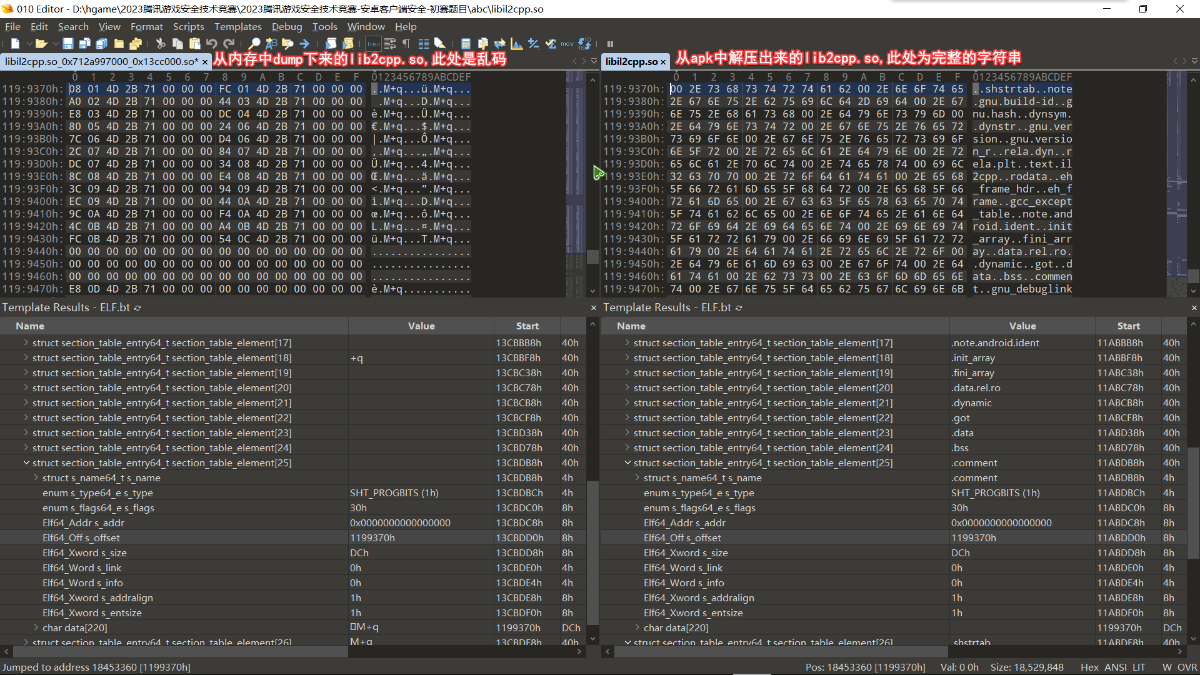This screenshot has height=675, width=1200.
Task: Click the Replace toolbar icon
Action: click(x=271, y=44)
